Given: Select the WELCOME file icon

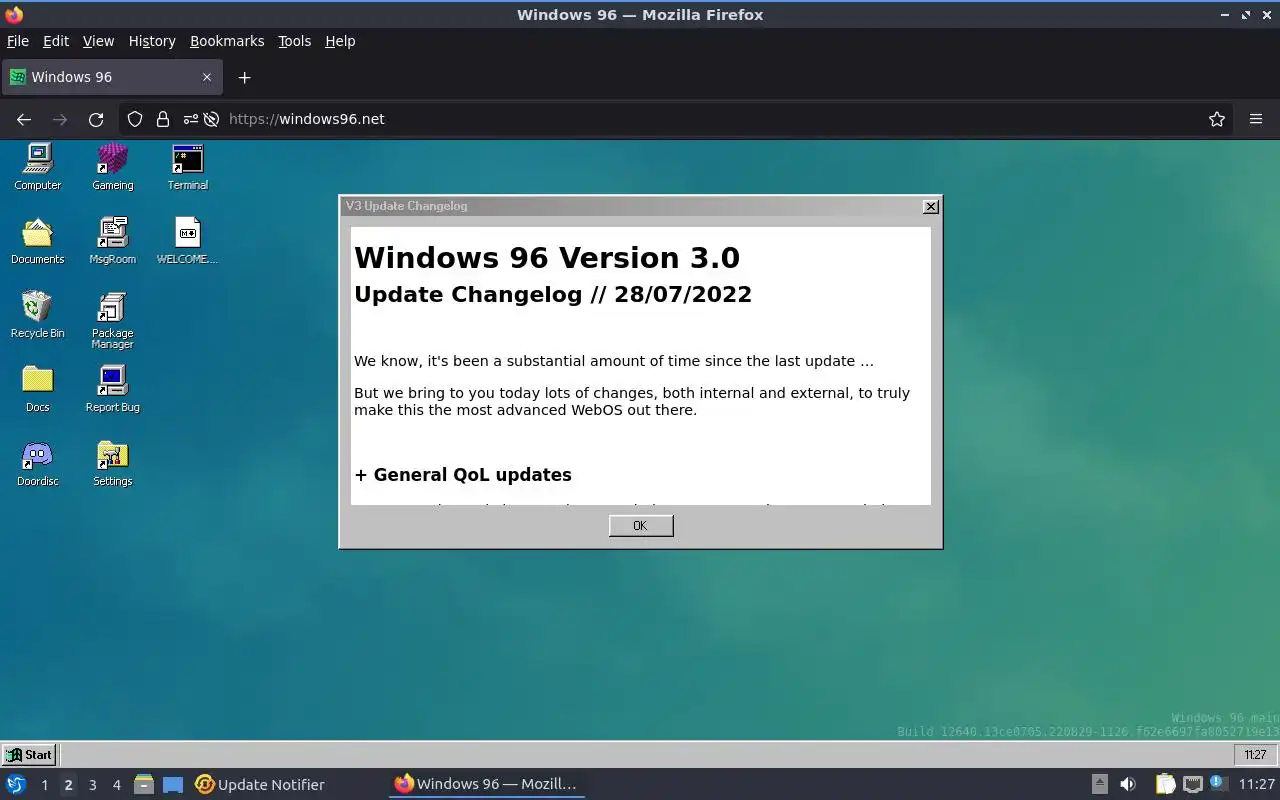Looking at the screenshot, I should click(187, 241).
